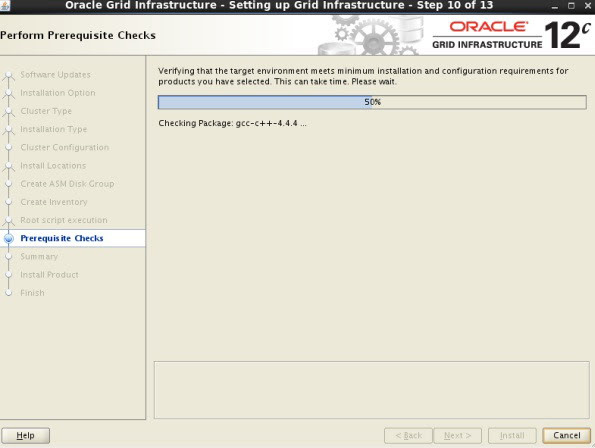
Task: Click the Software Updates step marker icon
Action: point(9,75)
